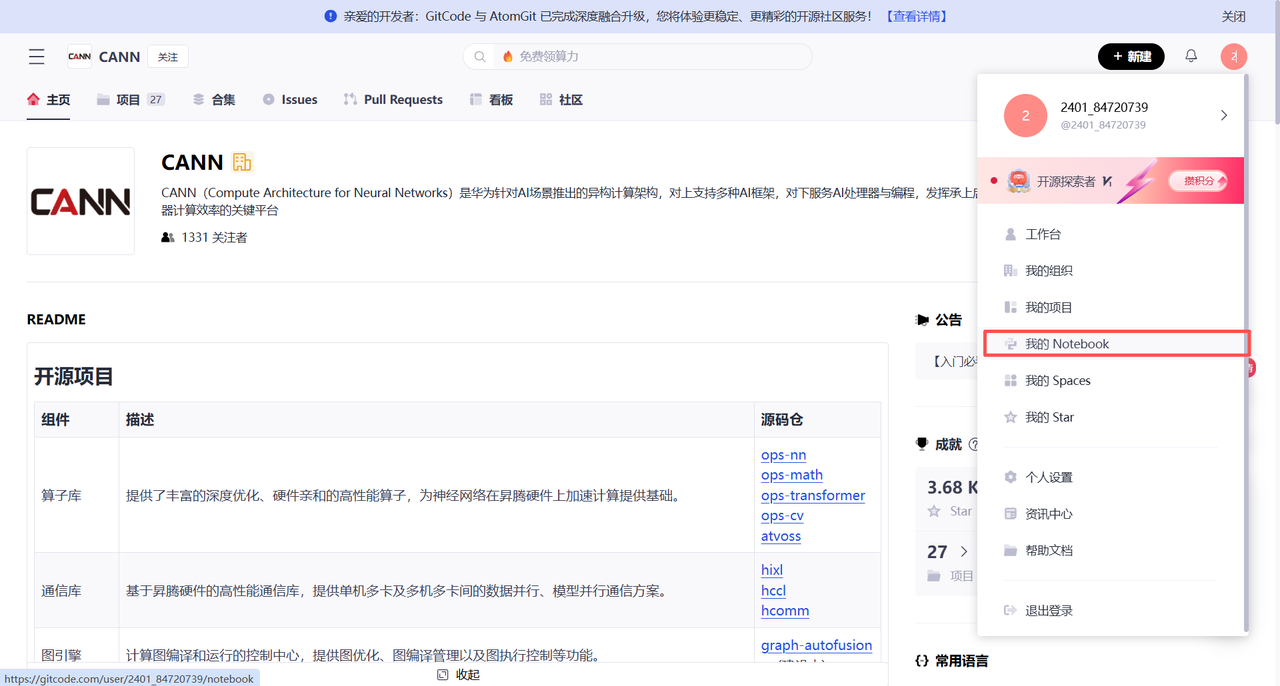This screenshot has height=686, width=1280.
Task: Click the large CANN organization logo
Action: point(81,201)
